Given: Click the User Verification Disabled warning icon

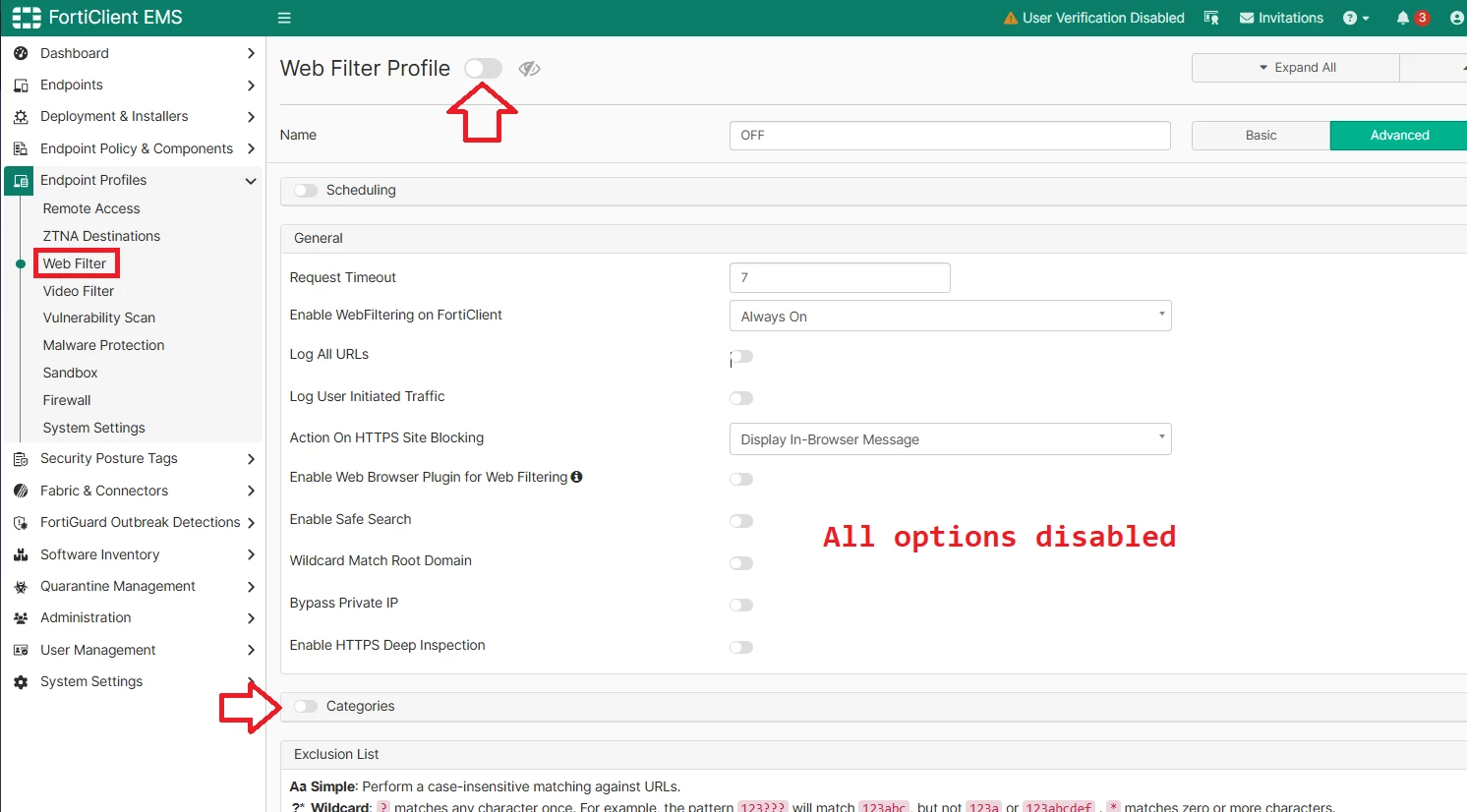Looking at the screenshot, I should pyautogui.click(x=1011, y=18).
